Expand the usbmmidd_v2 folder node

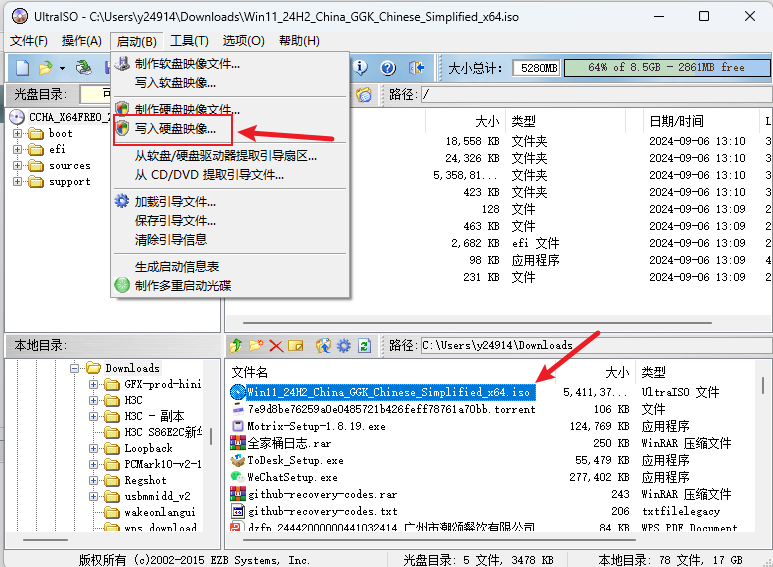(x=93, y=496)
